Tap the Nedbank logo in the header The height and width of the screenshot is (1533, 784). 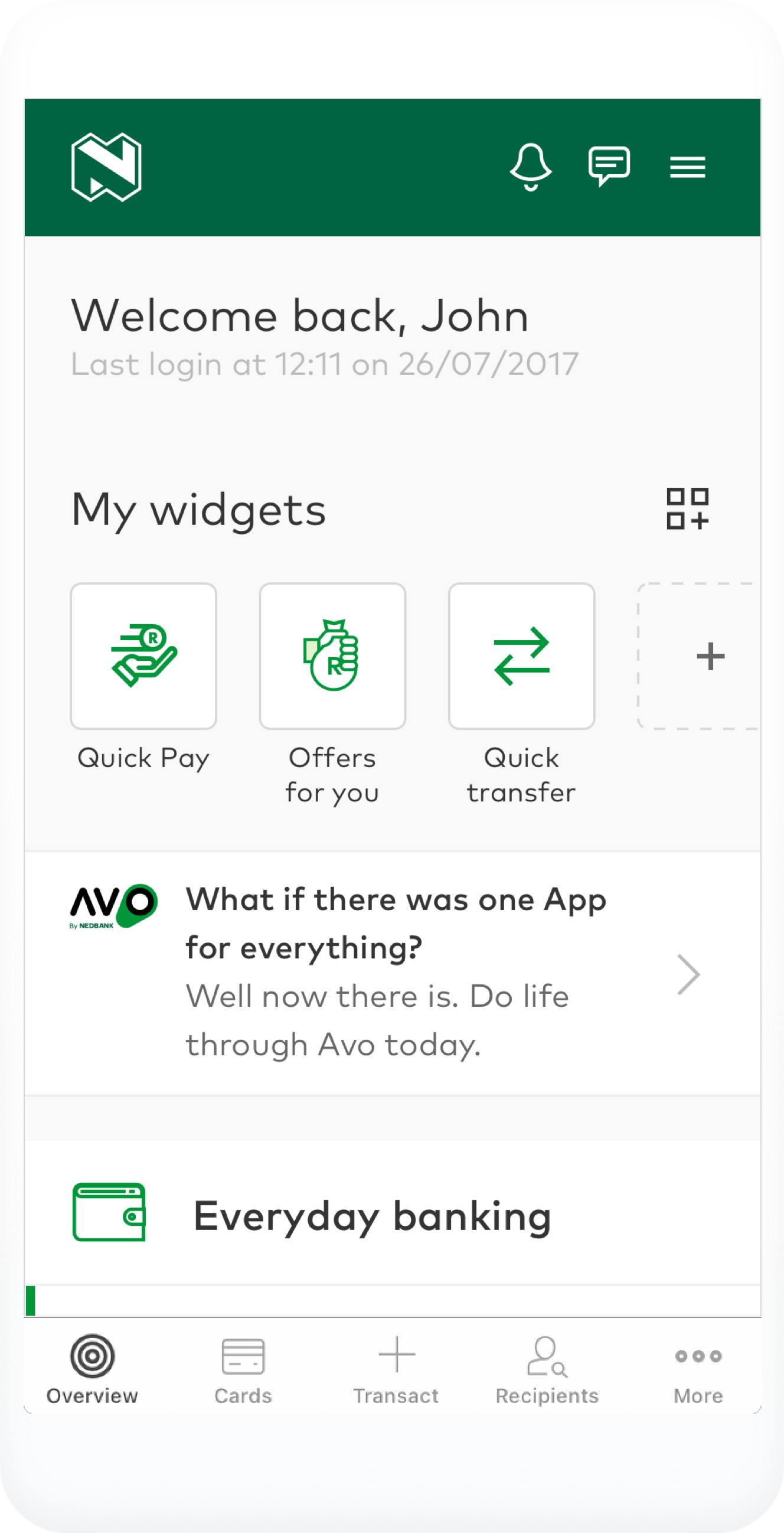point(106,167)
